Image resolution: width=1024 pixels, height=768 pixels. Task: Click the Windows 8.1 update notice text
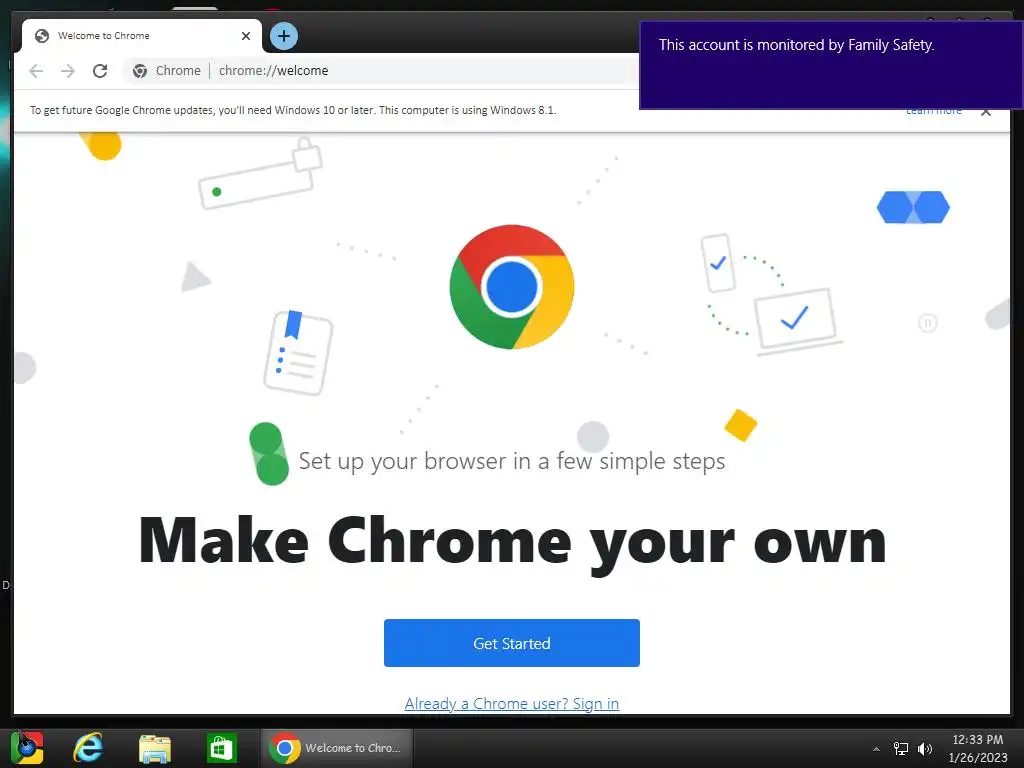293,110
